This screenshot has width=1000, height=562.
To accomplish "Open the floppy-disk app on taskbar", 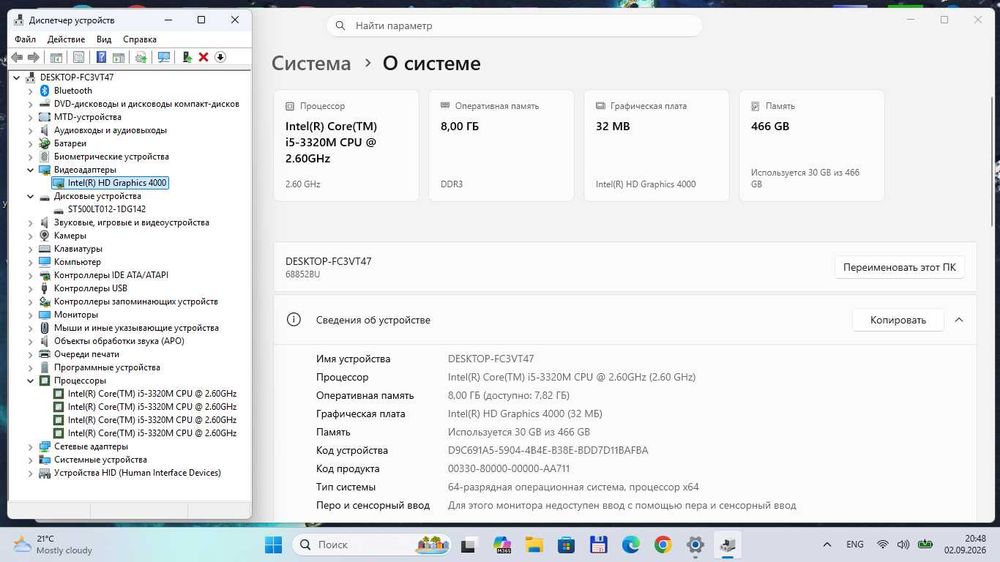I will 598,545.
